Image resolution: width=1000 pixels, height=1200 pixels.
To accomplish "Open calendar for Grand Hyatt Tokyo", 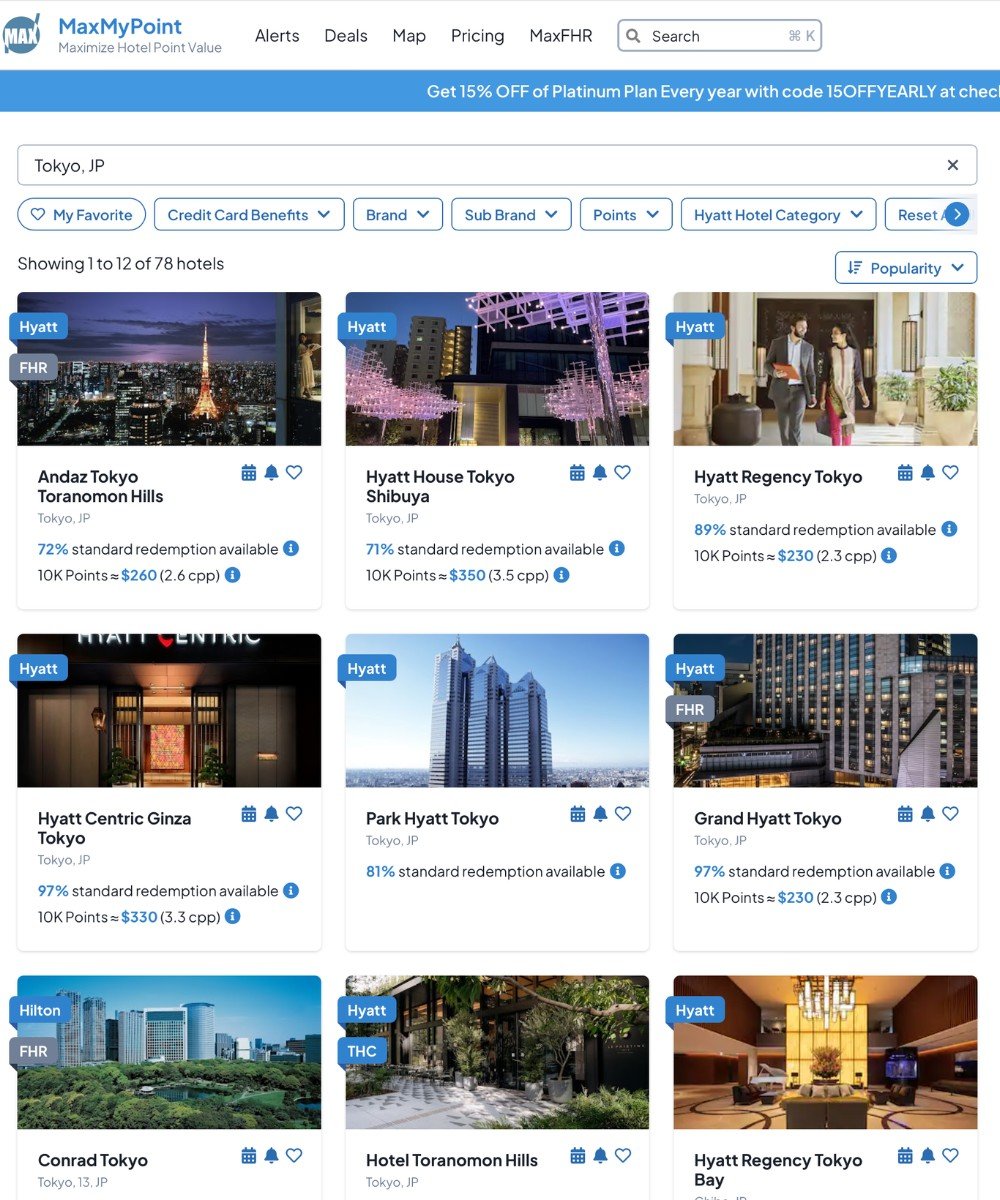I will click(x=905, y=814).
